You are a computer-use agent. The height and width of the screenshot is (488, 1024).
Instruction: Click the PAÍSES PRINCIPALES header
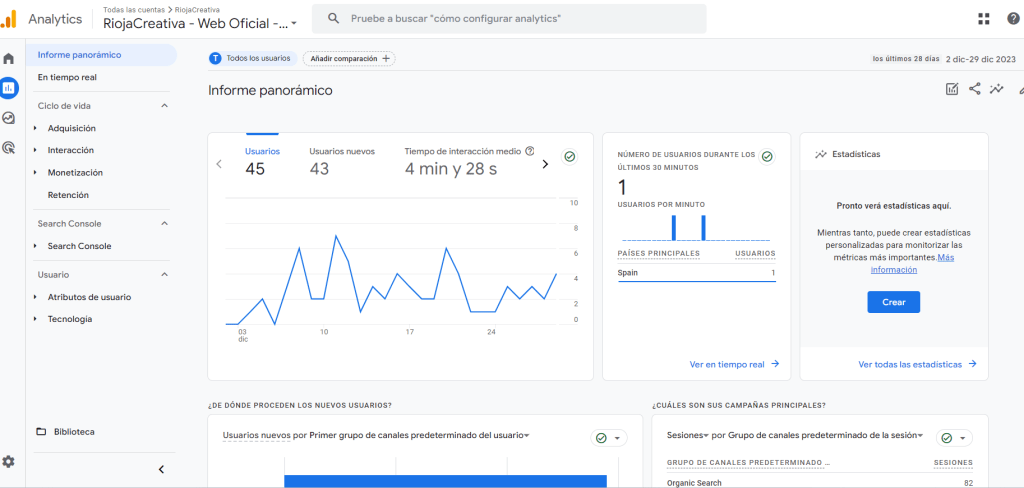click(x=658, y=253)
